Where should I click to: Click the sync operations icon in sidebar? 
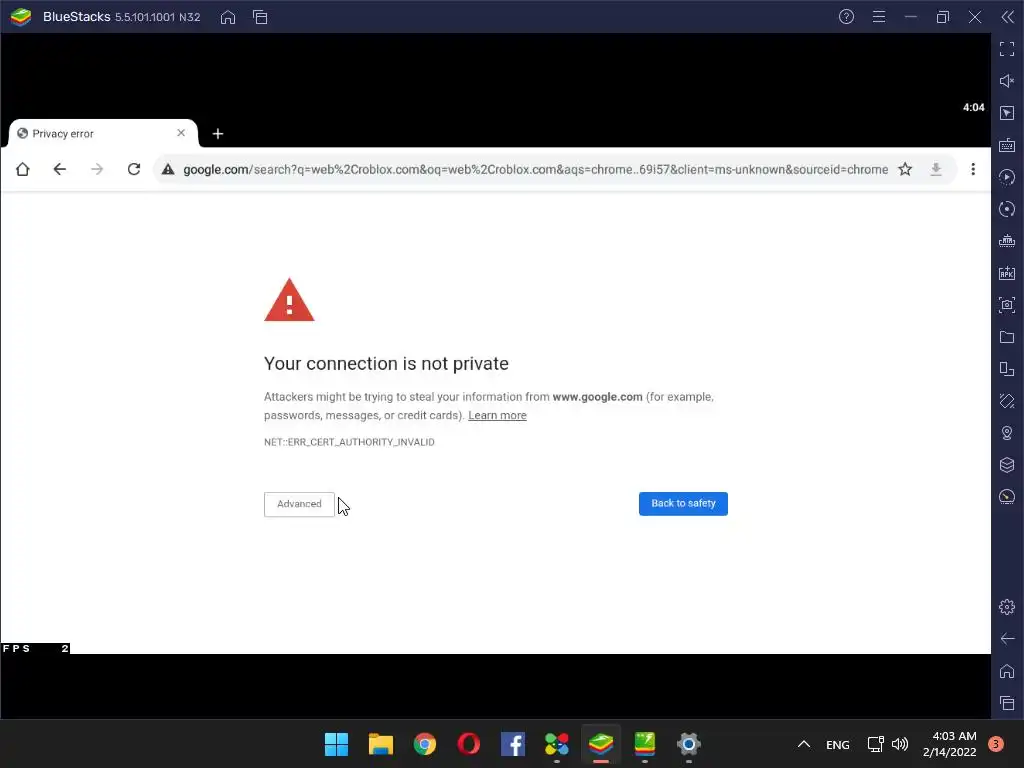(1007, 209)
